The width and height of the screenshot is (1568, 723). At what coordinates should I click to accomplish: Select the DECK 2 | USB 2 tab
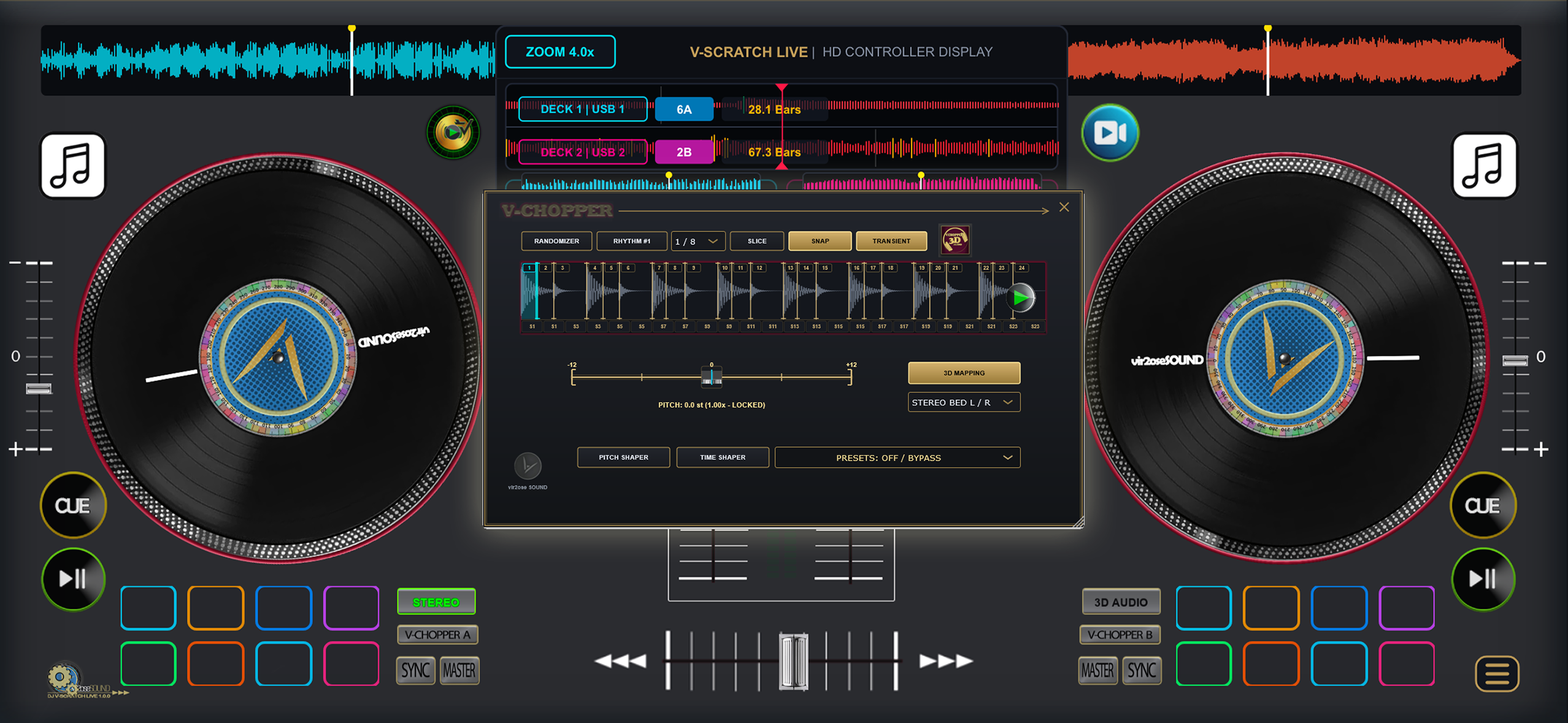coord(583,152)
